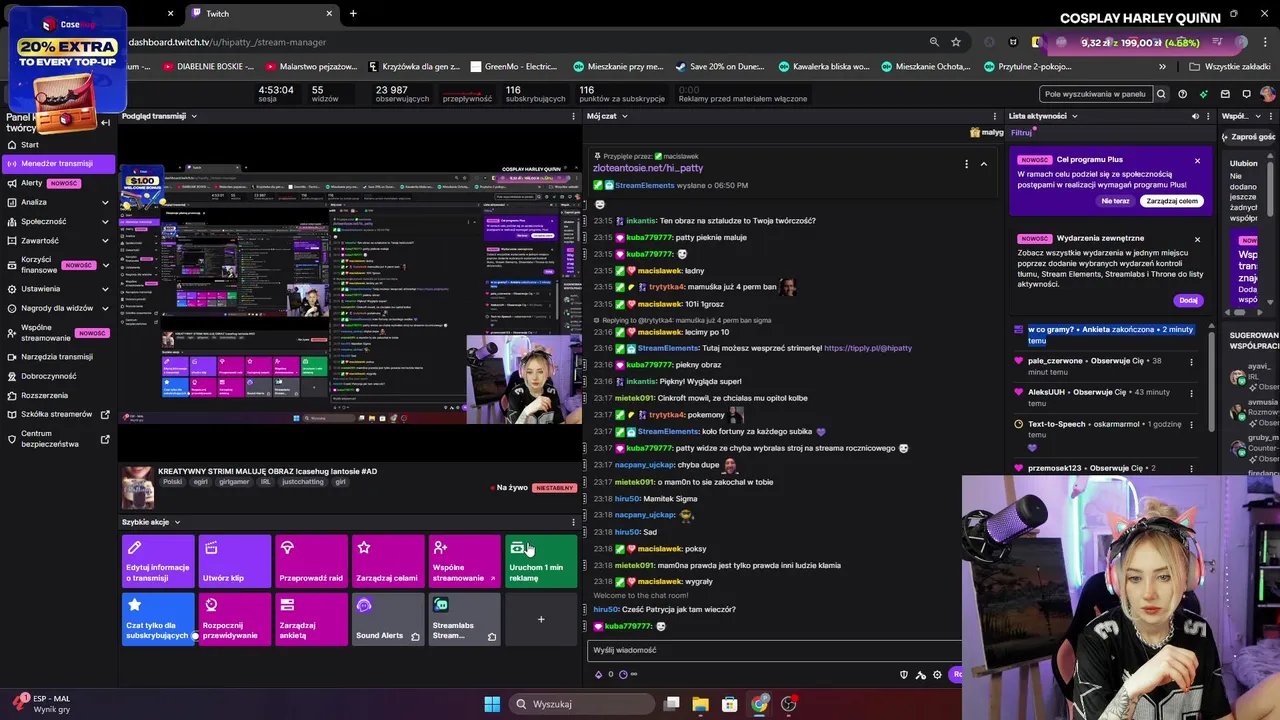Open options for Text-to-Speech activity entry

pos(1191,426)
